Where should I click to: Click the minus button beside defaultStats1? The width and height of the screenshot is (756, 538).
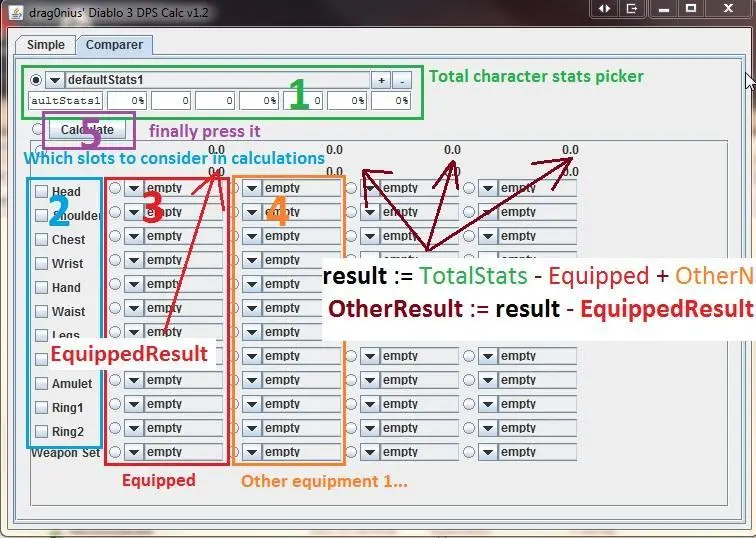pos(402,81)
